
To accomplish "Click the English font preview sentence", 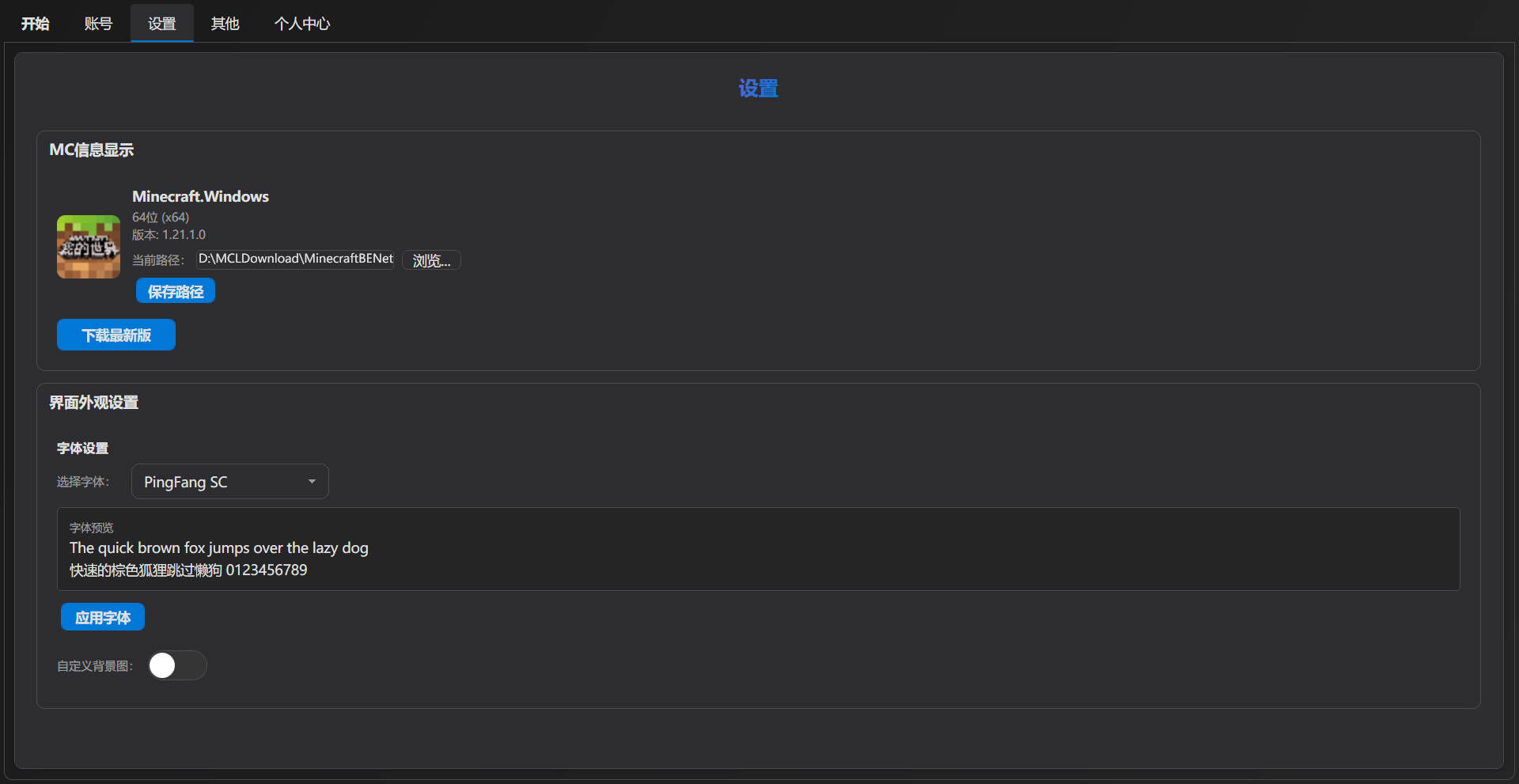I will click(218, 547).
